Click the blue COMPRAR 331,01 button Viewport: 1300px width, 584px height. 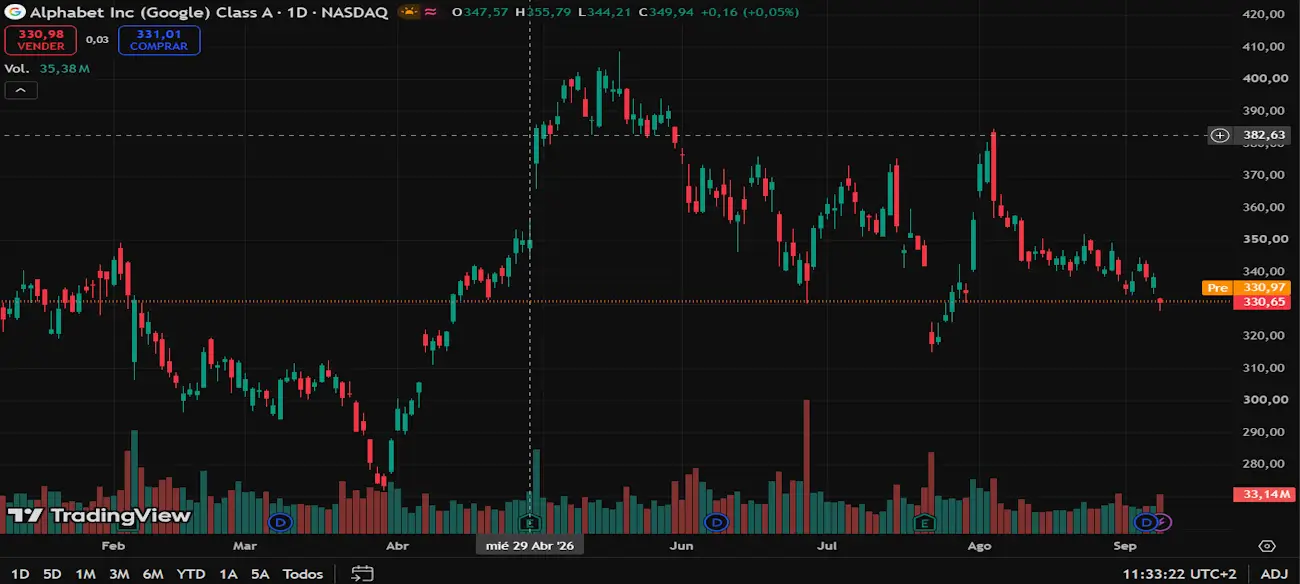coord(158,40)
